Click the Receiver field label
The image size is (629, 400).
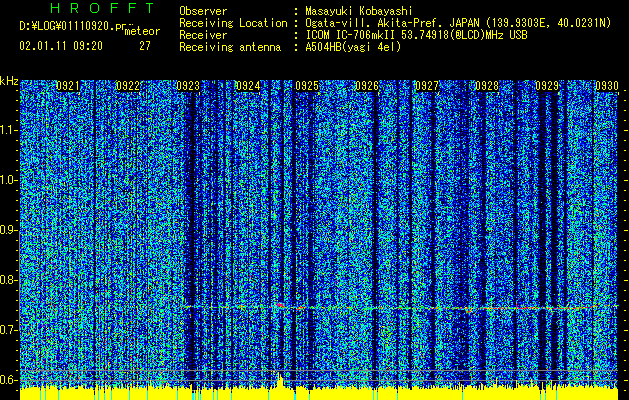pos(203,35)
